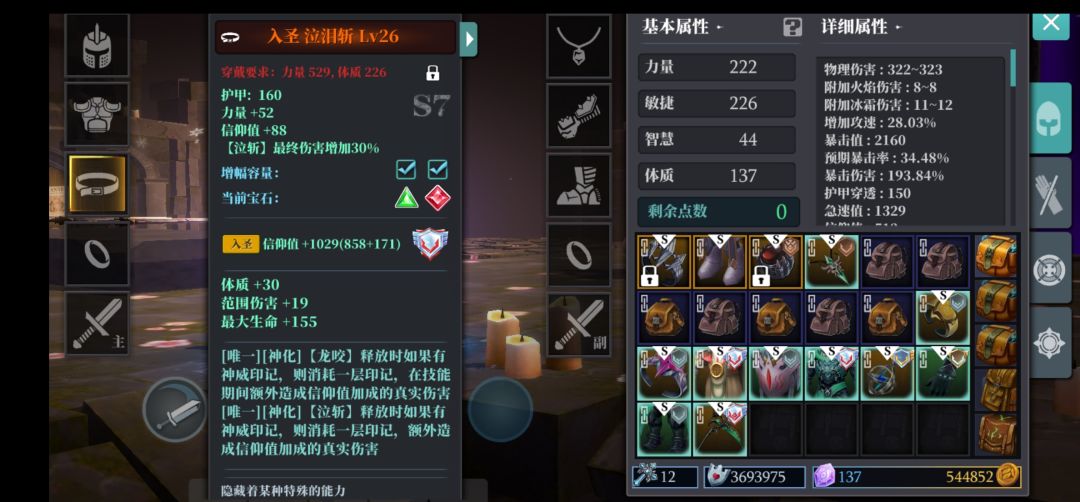Switch to the helmet character tab

(1049, 118)
